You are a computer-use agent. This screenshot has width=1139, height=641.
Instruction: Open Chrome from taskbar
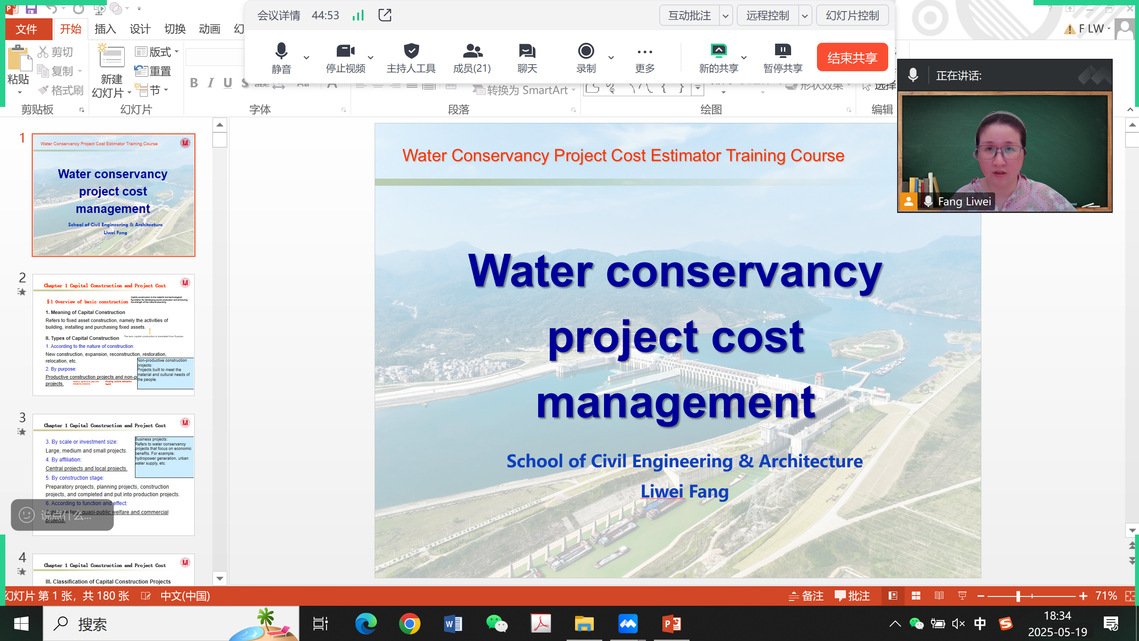410,624
